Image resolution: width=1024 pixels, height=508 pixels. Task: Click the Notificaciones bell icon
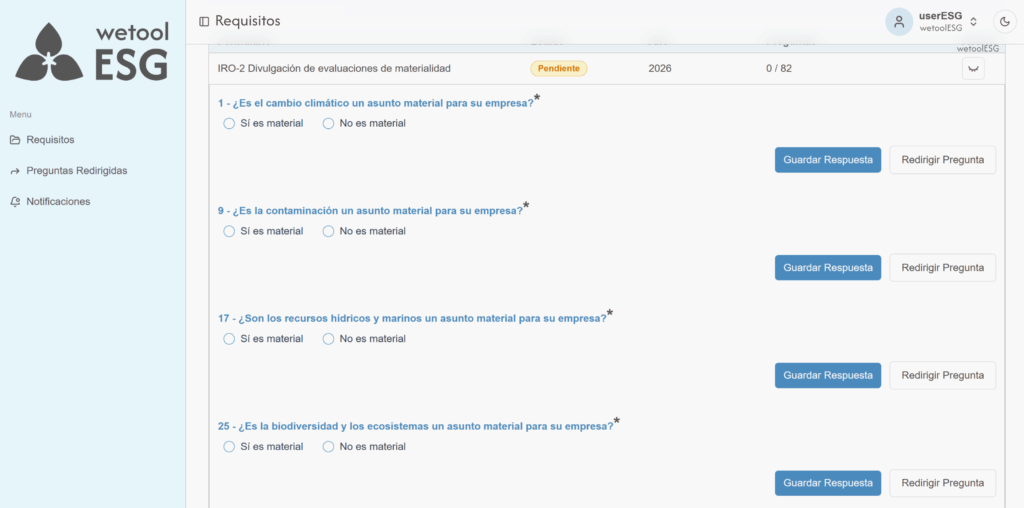(15, 202)
